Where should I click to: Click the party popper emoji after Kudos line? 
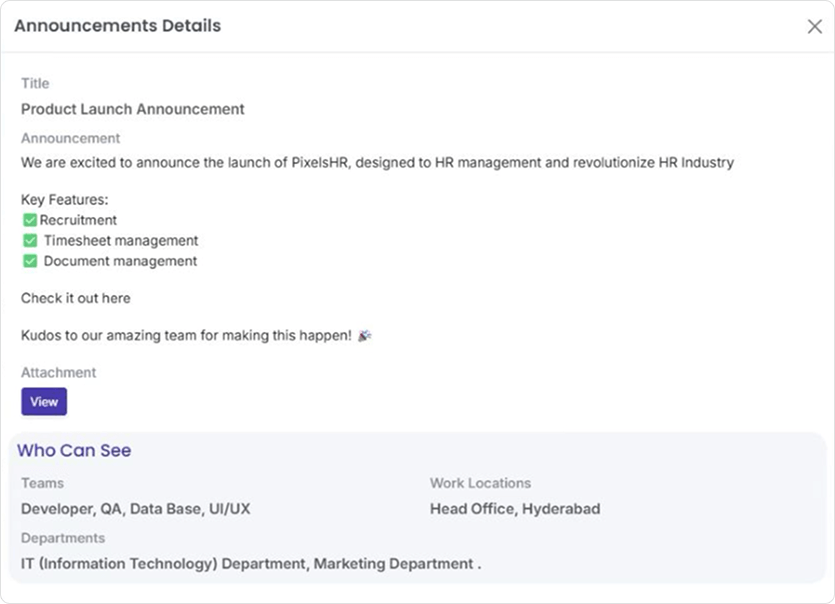click(x=364, y=336)
